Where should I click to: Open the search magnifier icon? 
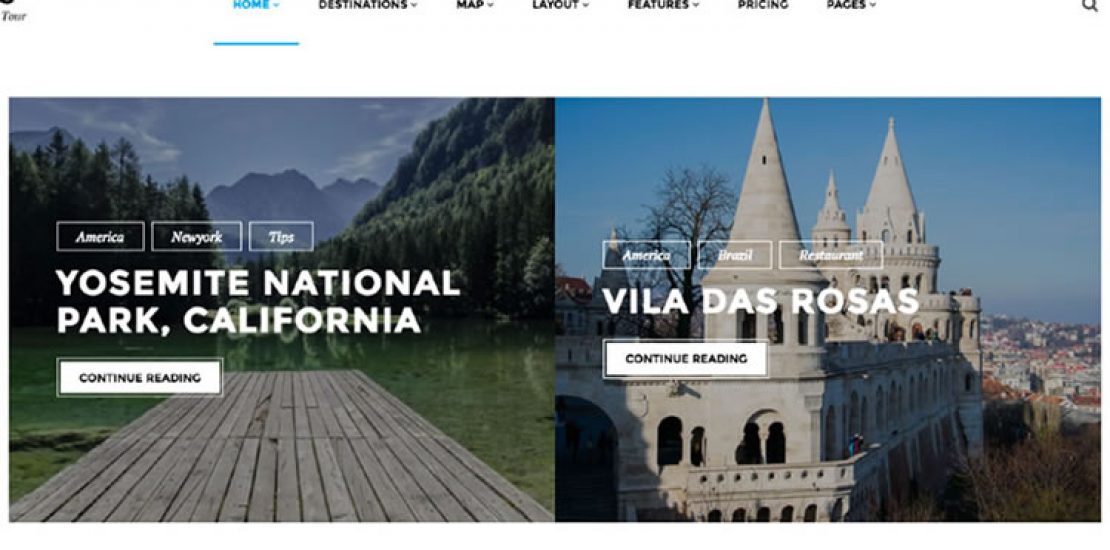click(1089, 6)
